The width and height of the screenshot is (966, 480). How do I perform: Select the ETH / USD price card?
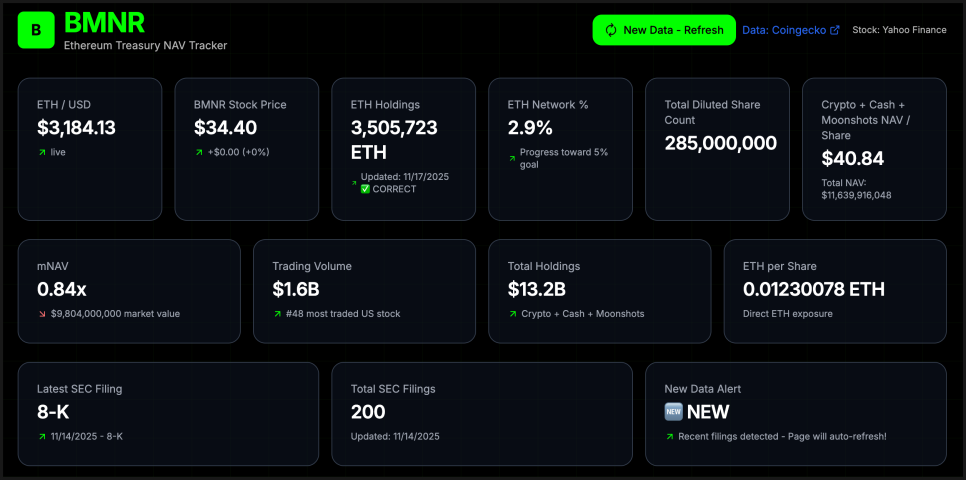click(x=90, y=149)
